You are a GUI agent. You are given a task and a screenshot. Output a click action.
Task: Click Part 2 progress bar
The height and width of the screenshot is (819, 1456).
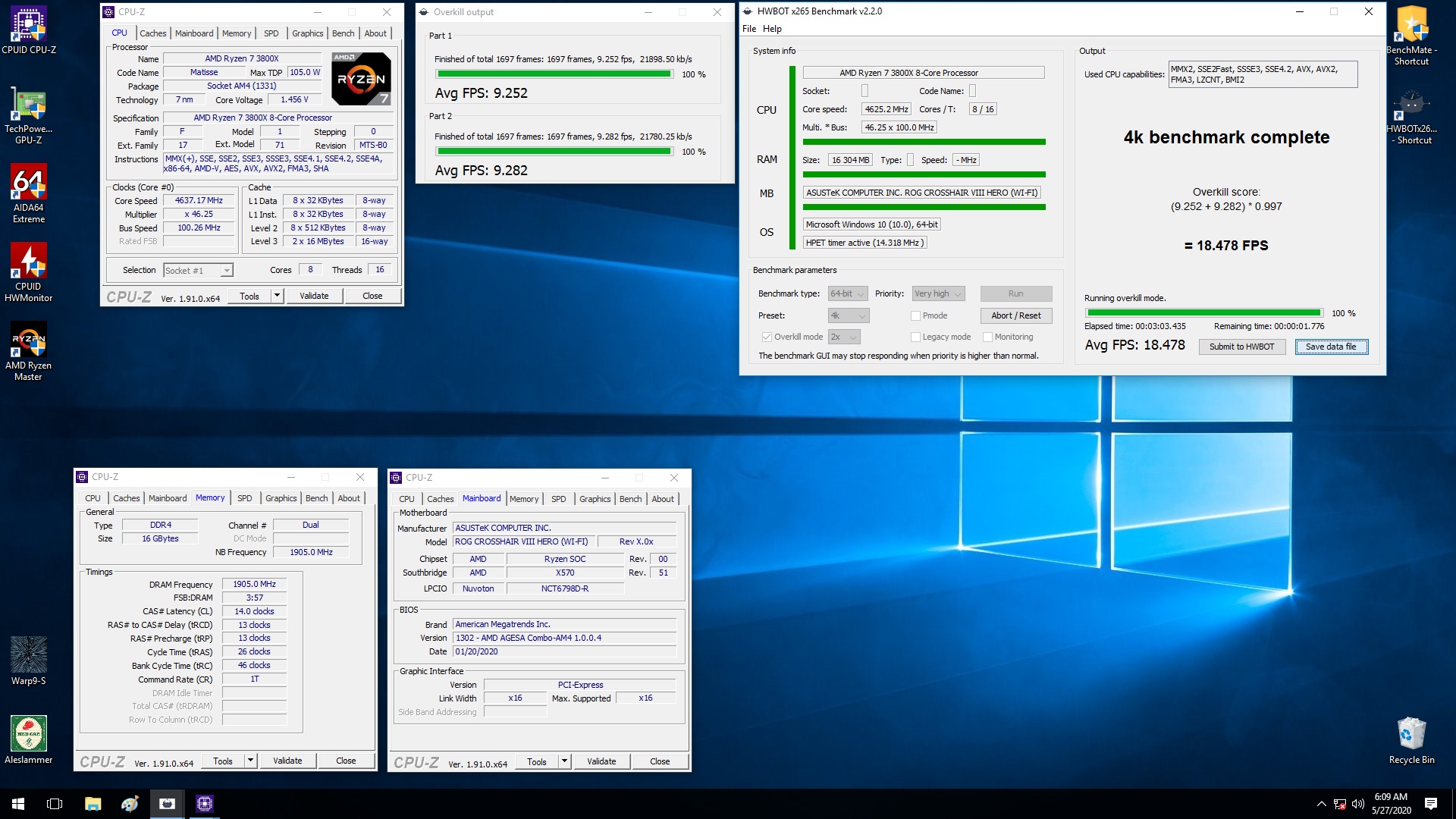pos(554,152)
